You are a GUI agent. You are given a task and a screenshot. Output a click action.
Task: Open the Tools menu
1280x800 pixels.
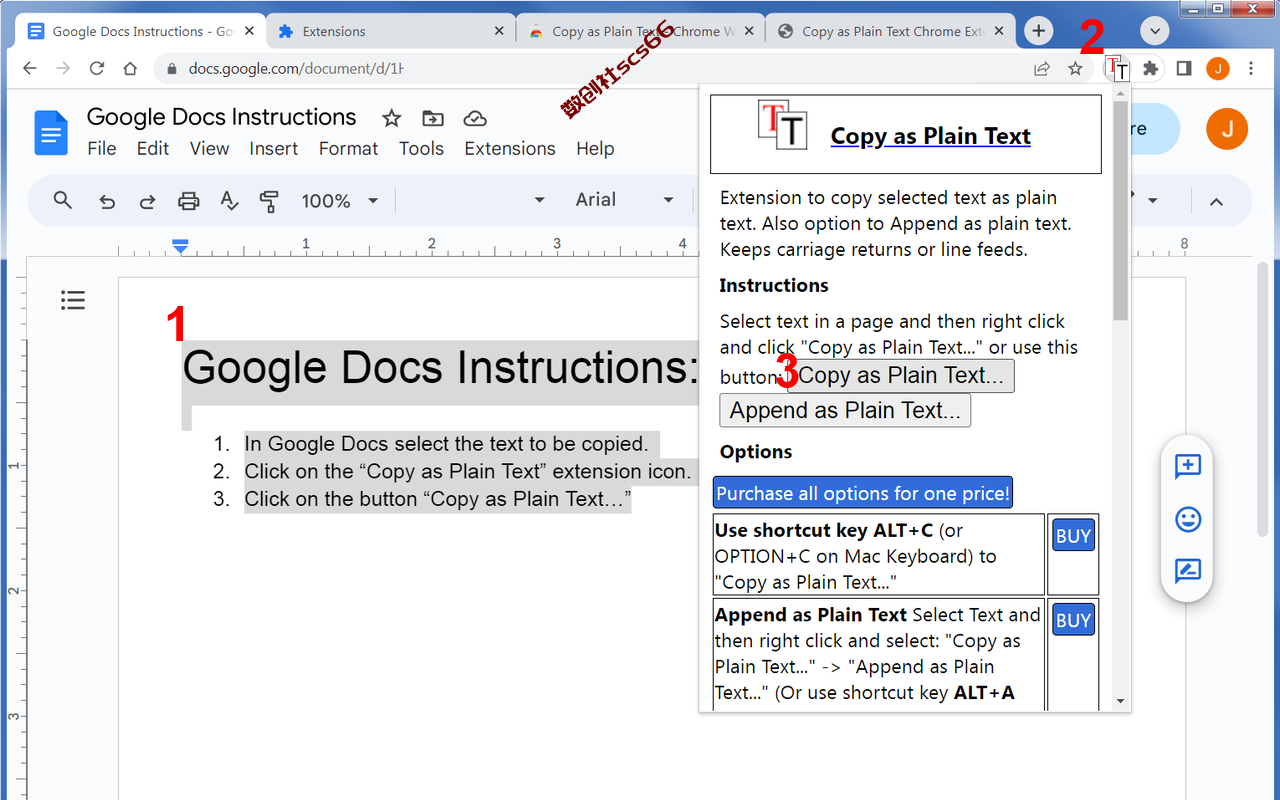(421, 148)
